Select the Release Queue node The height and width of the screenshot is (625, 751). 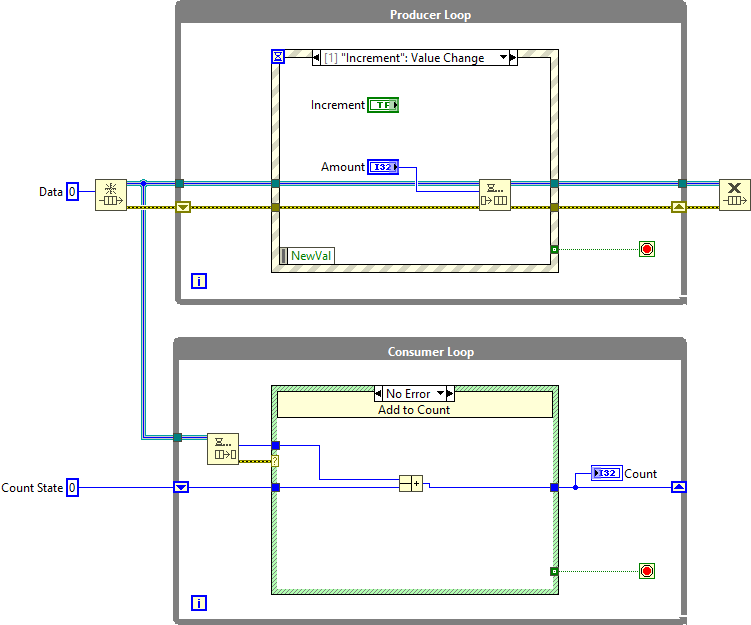click(734, 195)
